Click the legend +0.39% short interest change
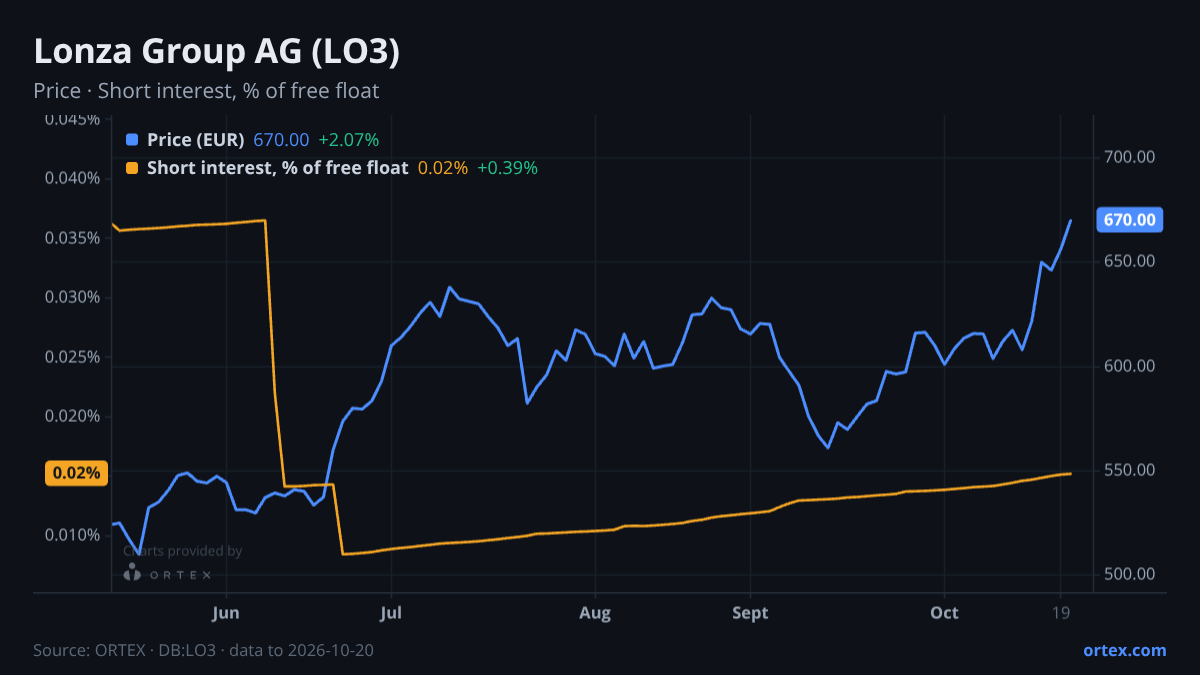Image resolution: width=1200 pixels, height=675 pixels. (507, 168)
